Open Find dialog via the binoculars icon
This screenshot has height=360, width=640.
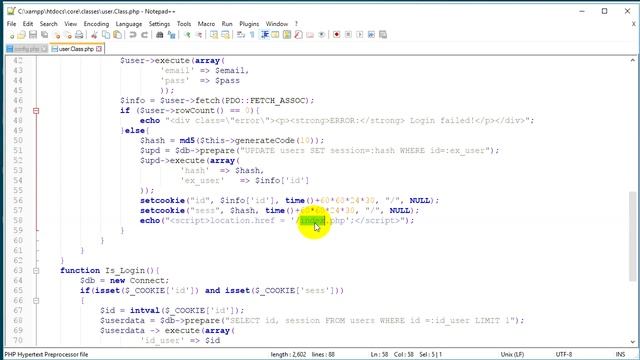(x=160, y=35)
